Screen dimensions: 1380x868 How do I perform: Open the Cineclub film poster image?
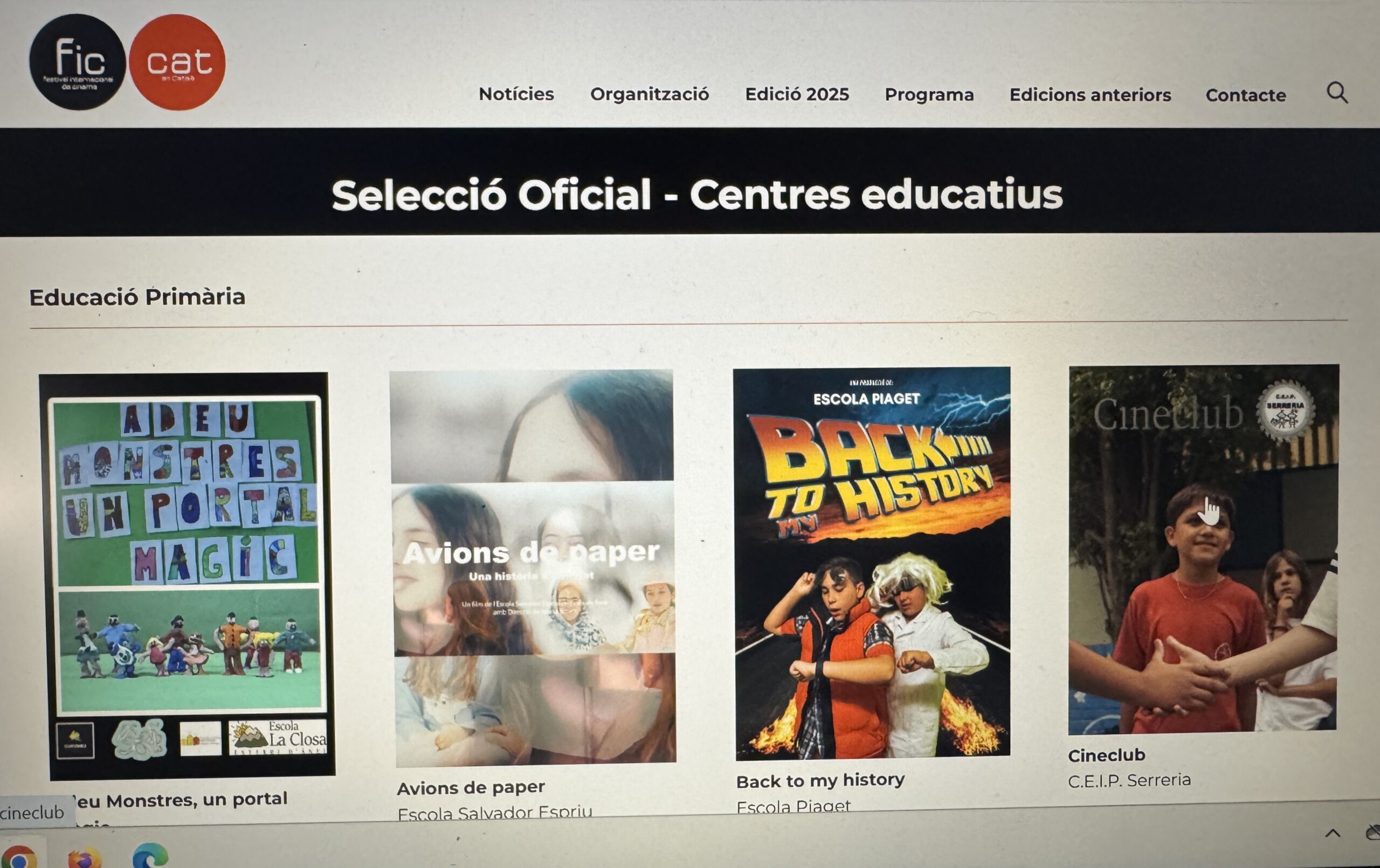tap(1203, 550)
